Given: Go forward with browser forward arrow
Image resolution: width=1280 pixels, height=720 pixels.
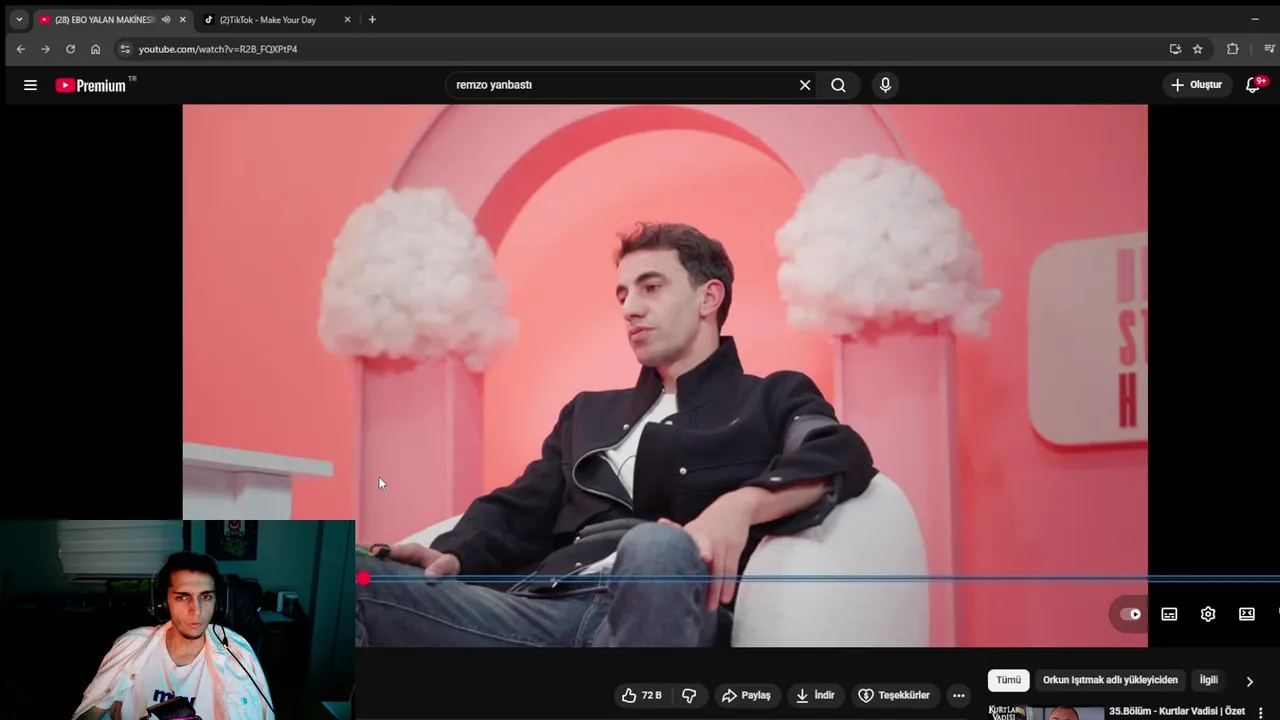Looking at the screenshot, I should pyautogui.click(x=45, y=49).
